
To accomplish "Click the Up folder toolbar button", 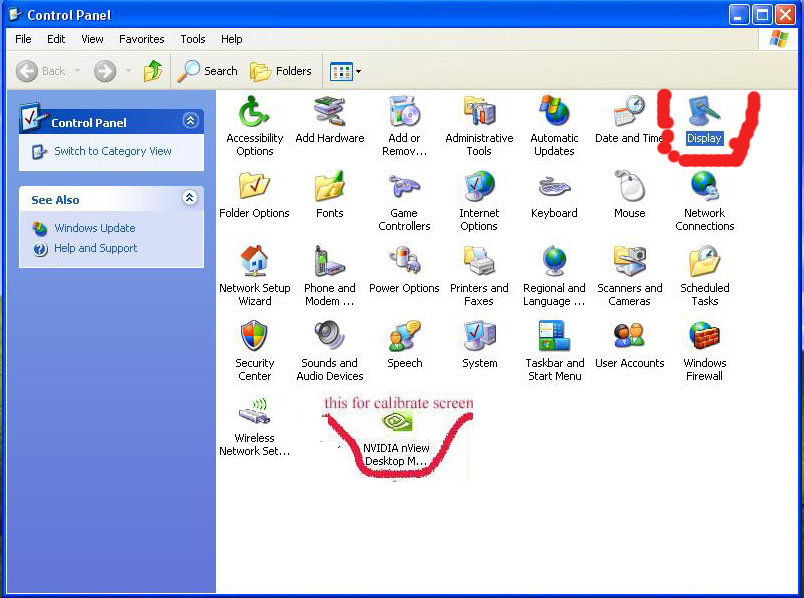I will [153, 71].
